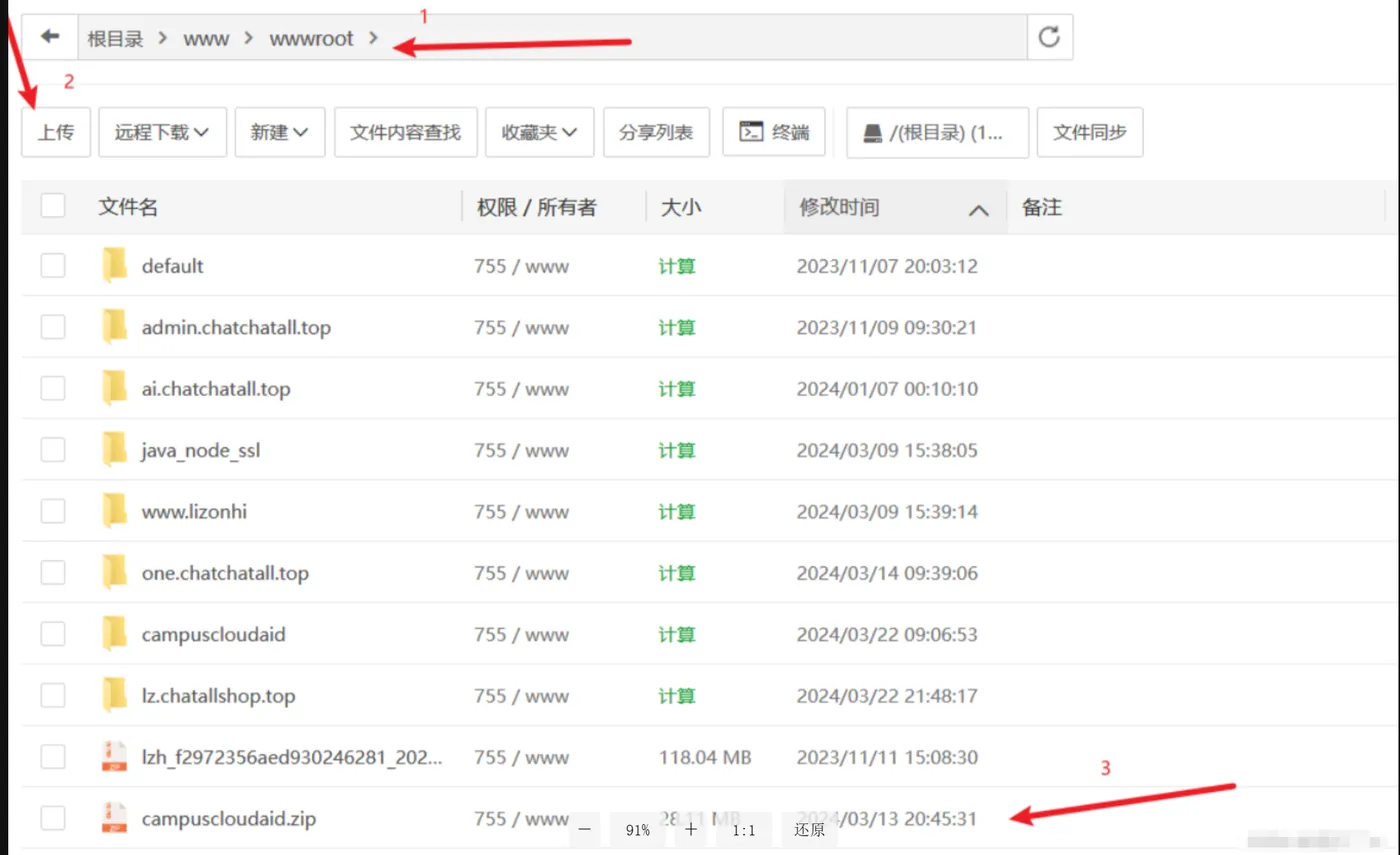Click default folder icon
Viewport: 1400px width, 855px height.
pos(115,265)
